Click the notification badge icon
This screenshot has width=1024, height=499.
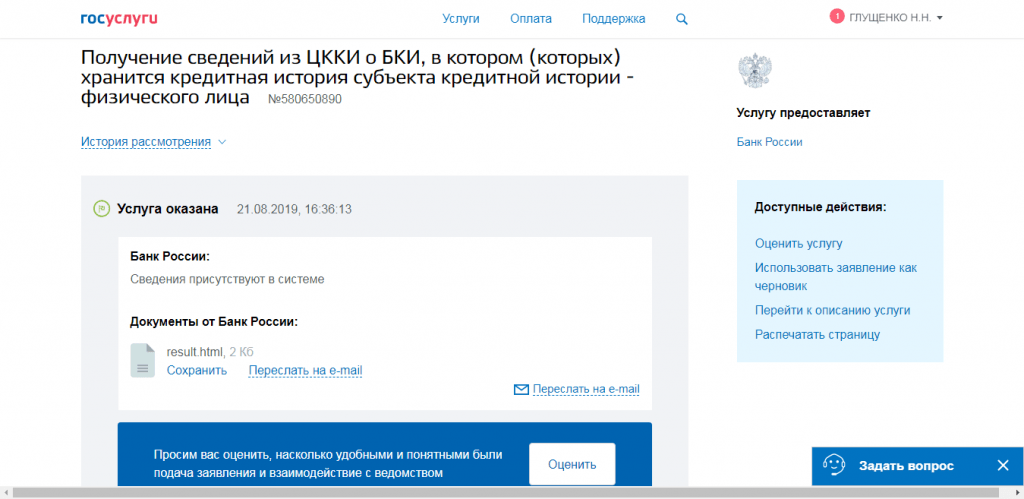pyautogui.click(x=836, y=16)
